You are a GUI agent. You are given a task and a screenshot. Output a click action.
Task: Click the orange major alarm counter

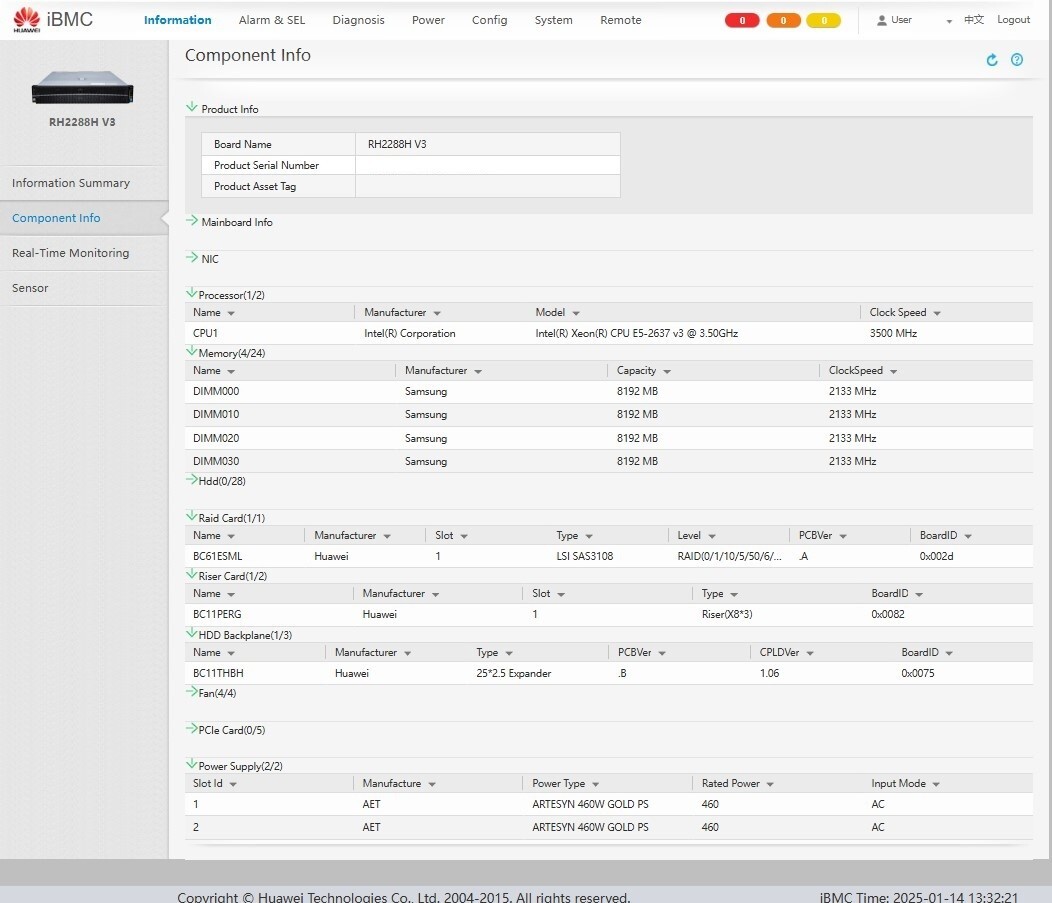click(783, 20)
